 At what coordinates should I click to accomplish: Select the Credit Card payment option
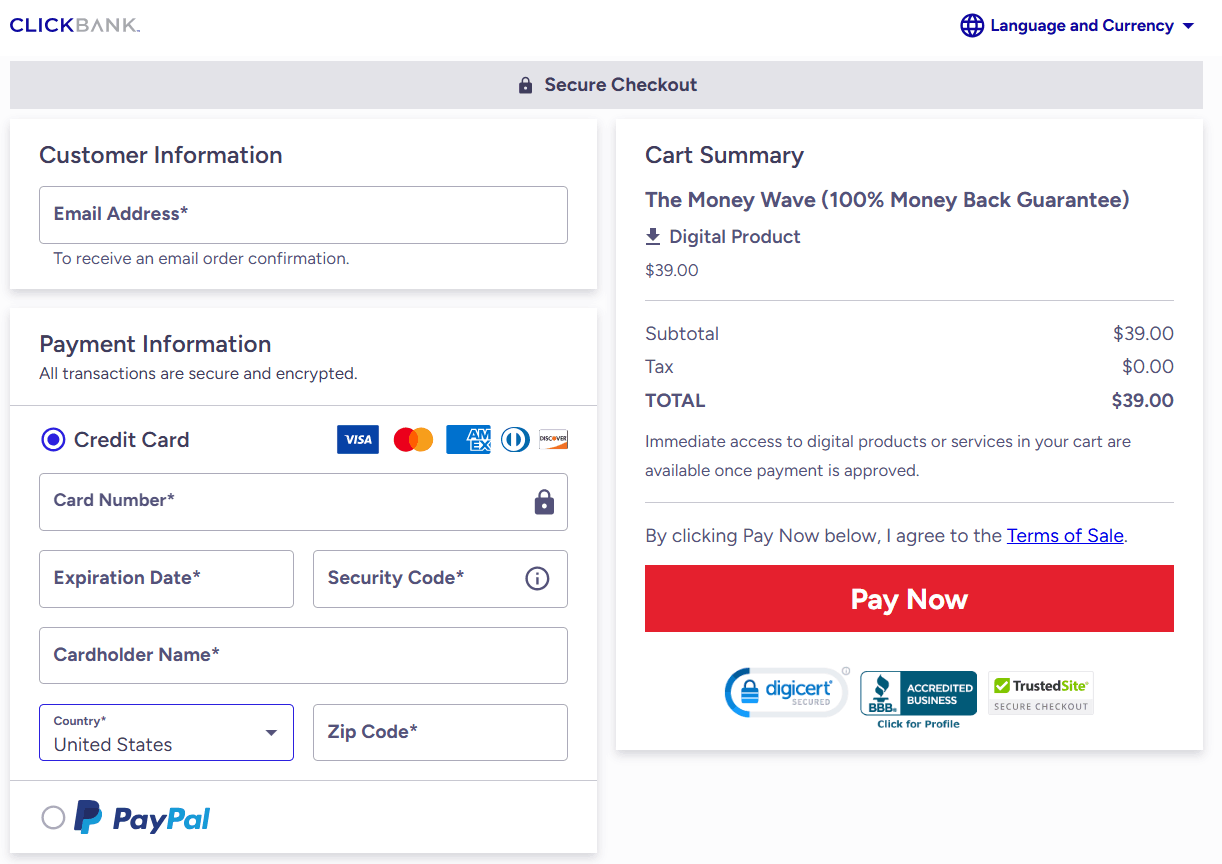point(52,439)
